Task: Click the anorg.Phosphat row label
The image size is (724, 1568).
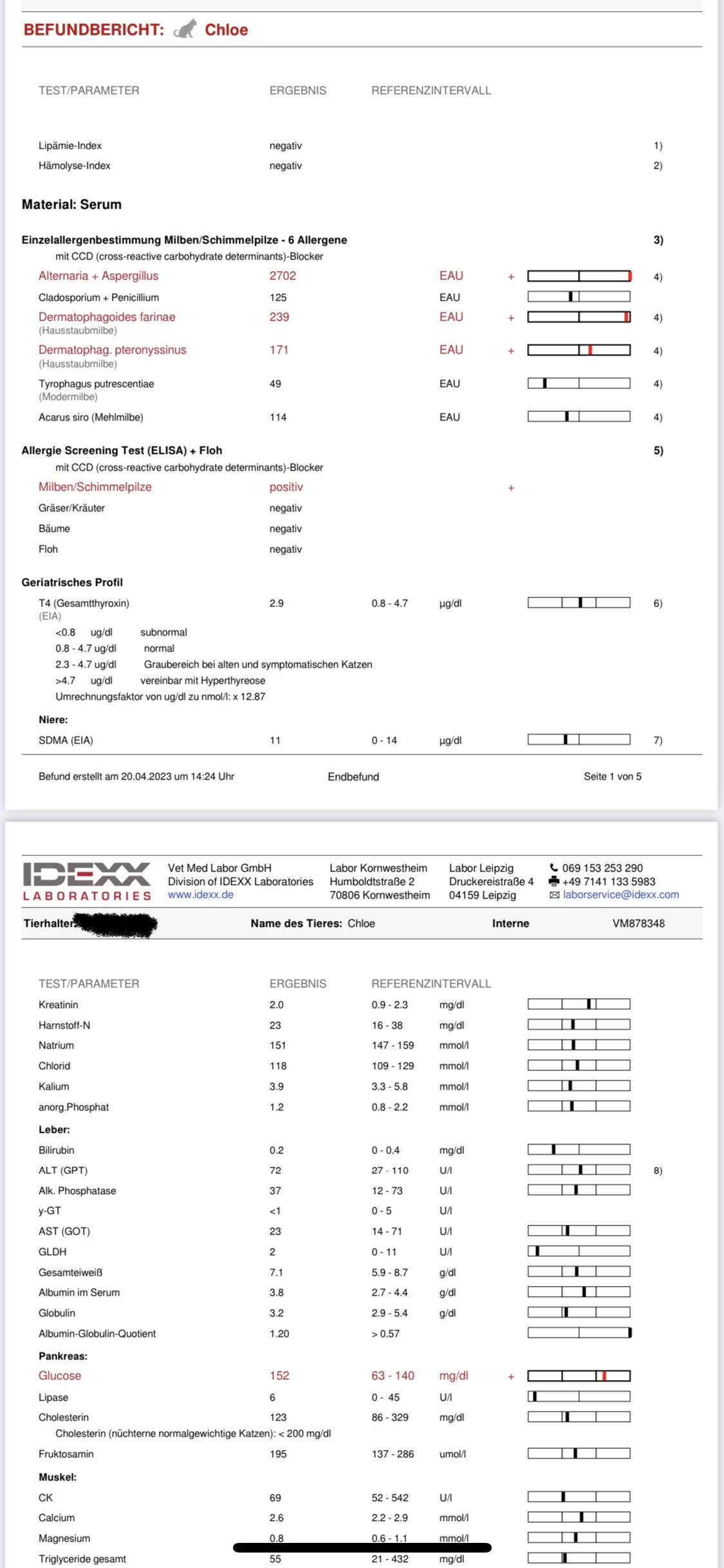Action: 73,1107
